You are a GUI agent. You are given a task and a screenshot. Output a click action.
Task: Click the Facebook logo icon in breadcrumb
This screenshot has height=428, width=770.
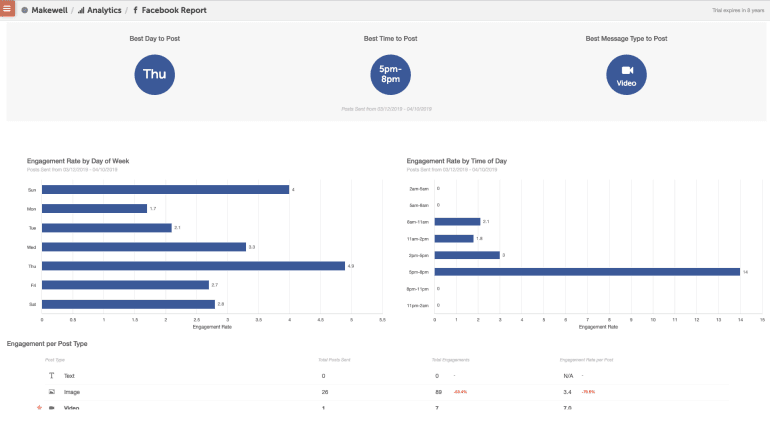(135, 10)
